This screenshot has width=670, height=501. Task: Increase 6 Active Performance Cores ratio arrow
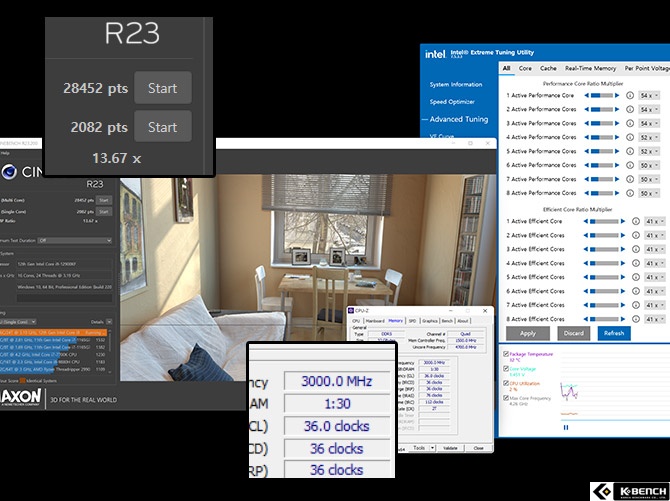tap(617, 165)
